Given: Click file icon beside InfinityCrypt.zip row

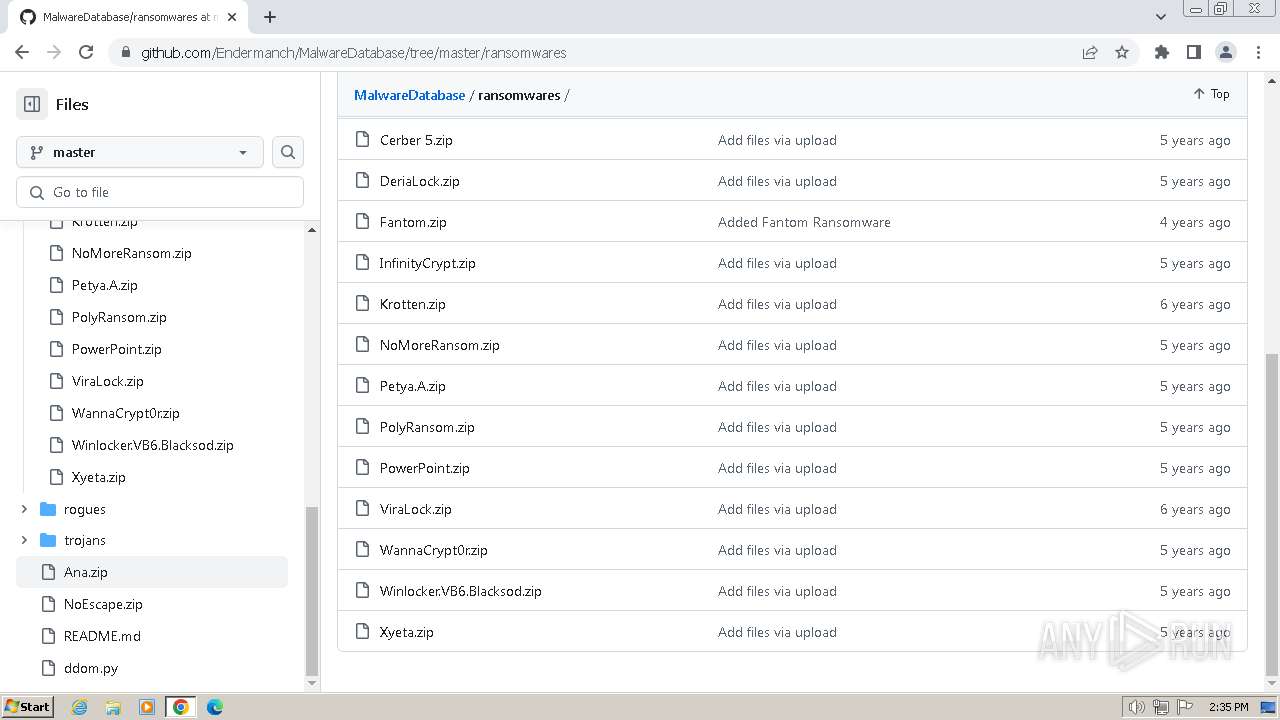Looking at the screenshot, I should pos(363,263).
